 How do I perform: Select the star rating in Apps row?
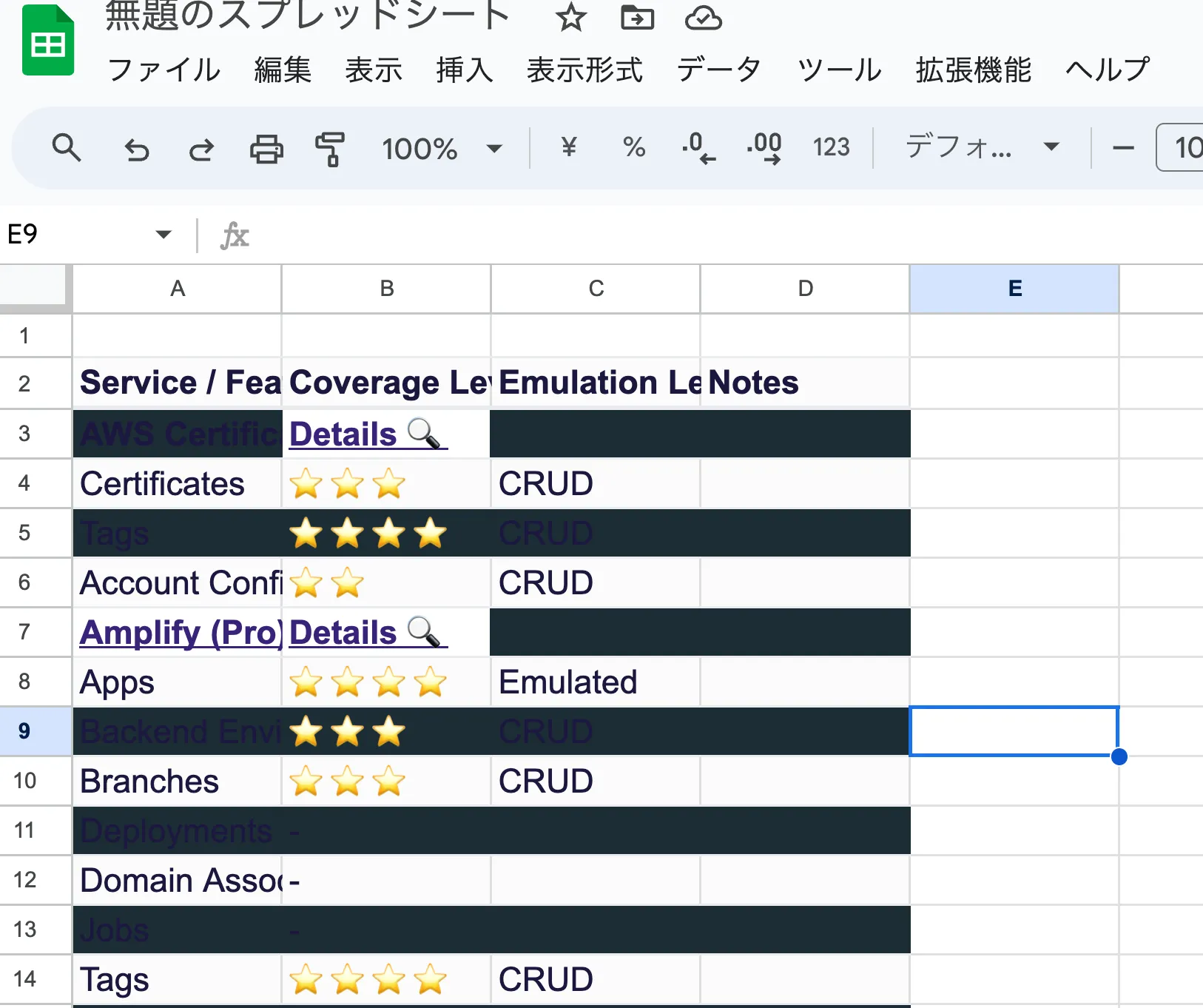[386, 682]
